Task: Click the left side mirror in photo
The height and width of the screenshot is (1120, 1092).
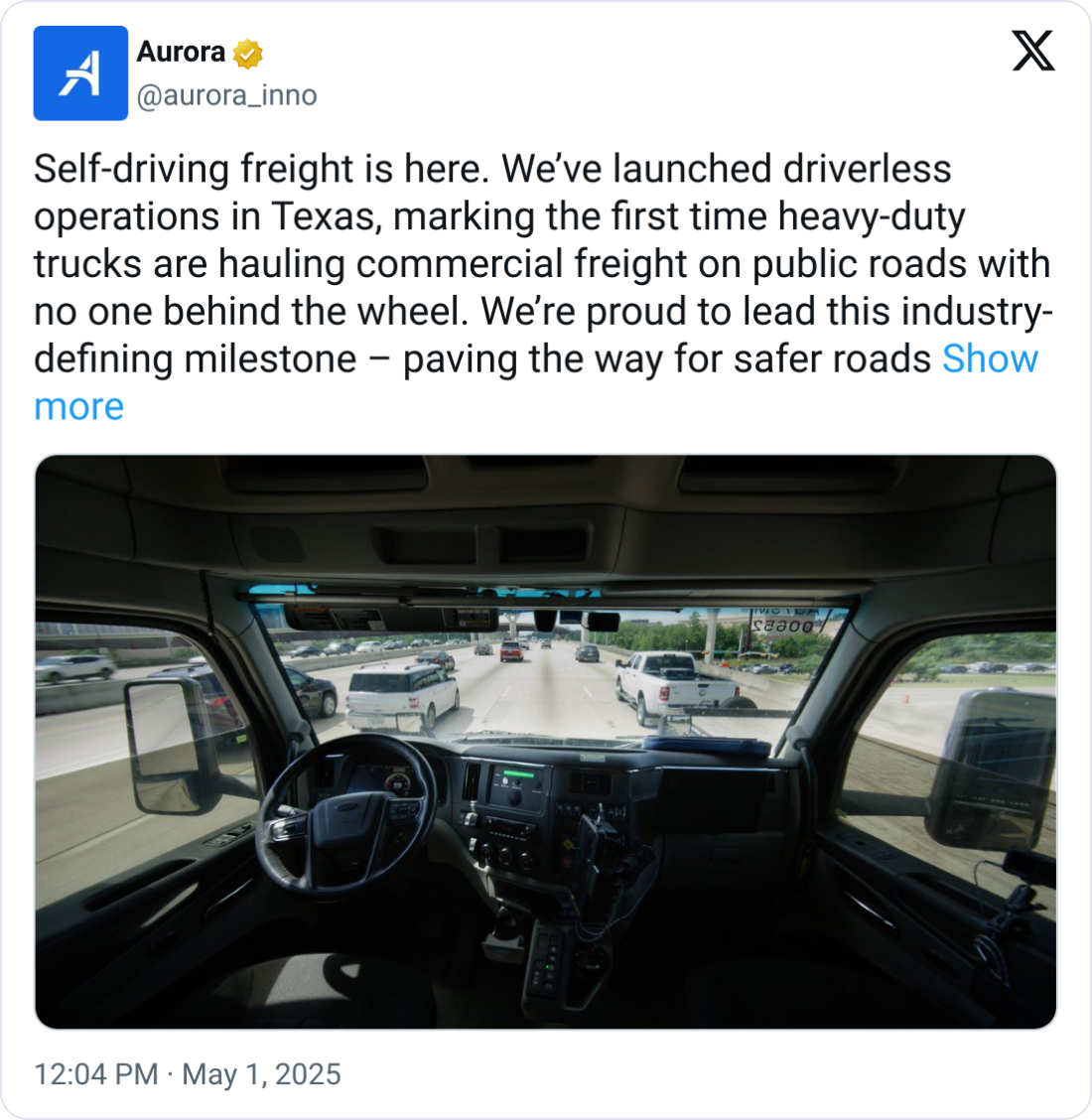Action: click(x=173, y=745)
